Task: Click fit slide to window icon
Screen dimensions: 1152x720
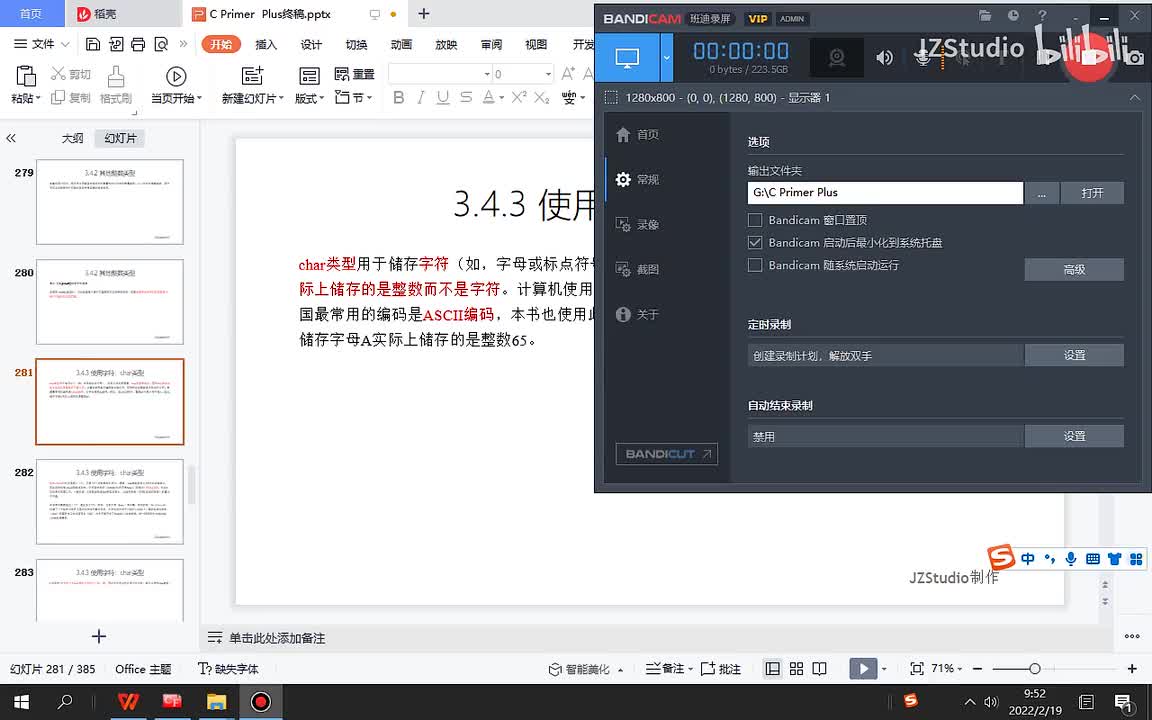Action: click(916, 669)
